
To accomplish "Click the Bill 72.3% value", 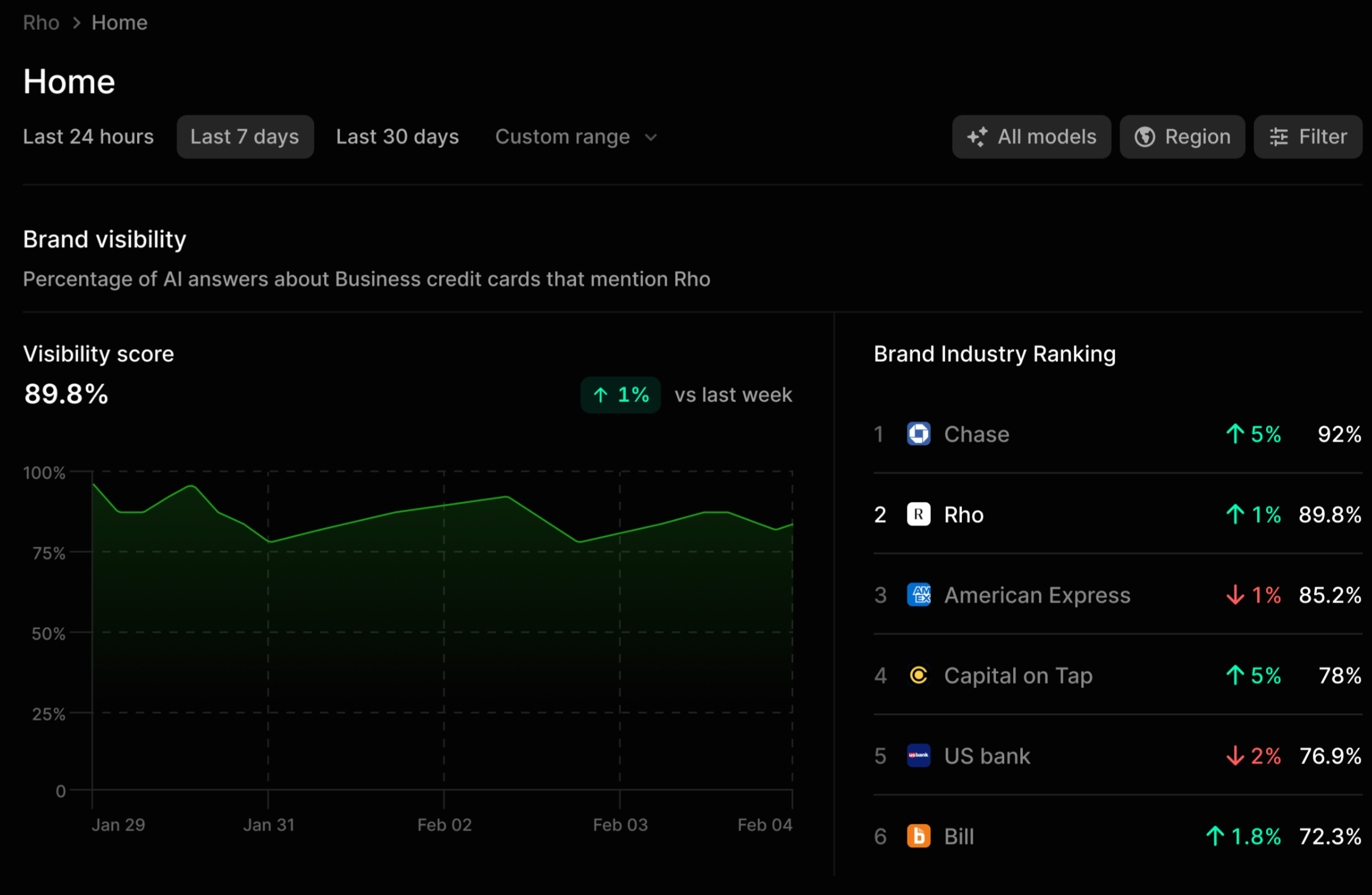I will click(1330, 836).
